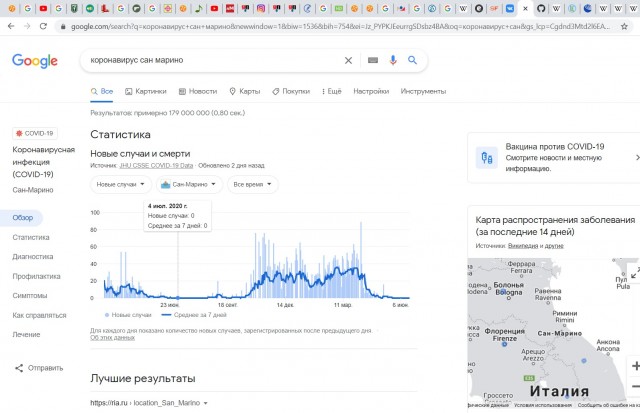
Task: Switch to the Instagram browser tab
Action: pos(261,8)
